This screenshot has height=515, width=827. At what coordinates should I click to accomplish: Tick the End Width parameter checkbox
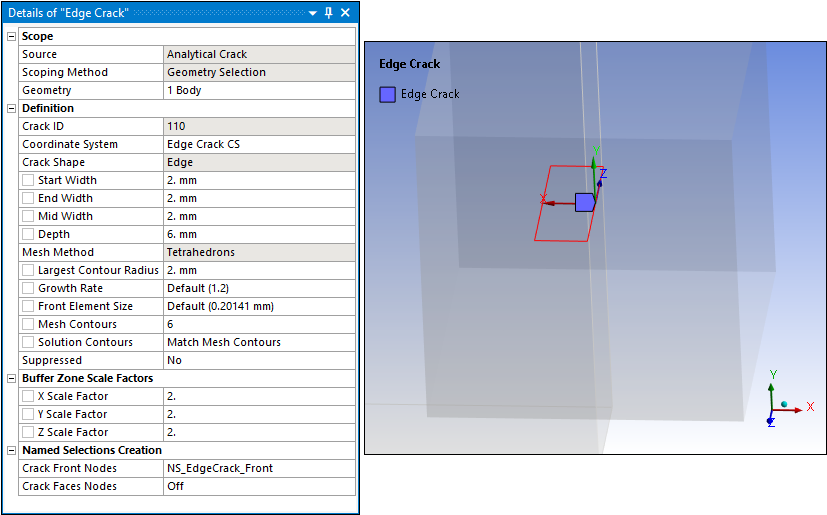(28, 198)
